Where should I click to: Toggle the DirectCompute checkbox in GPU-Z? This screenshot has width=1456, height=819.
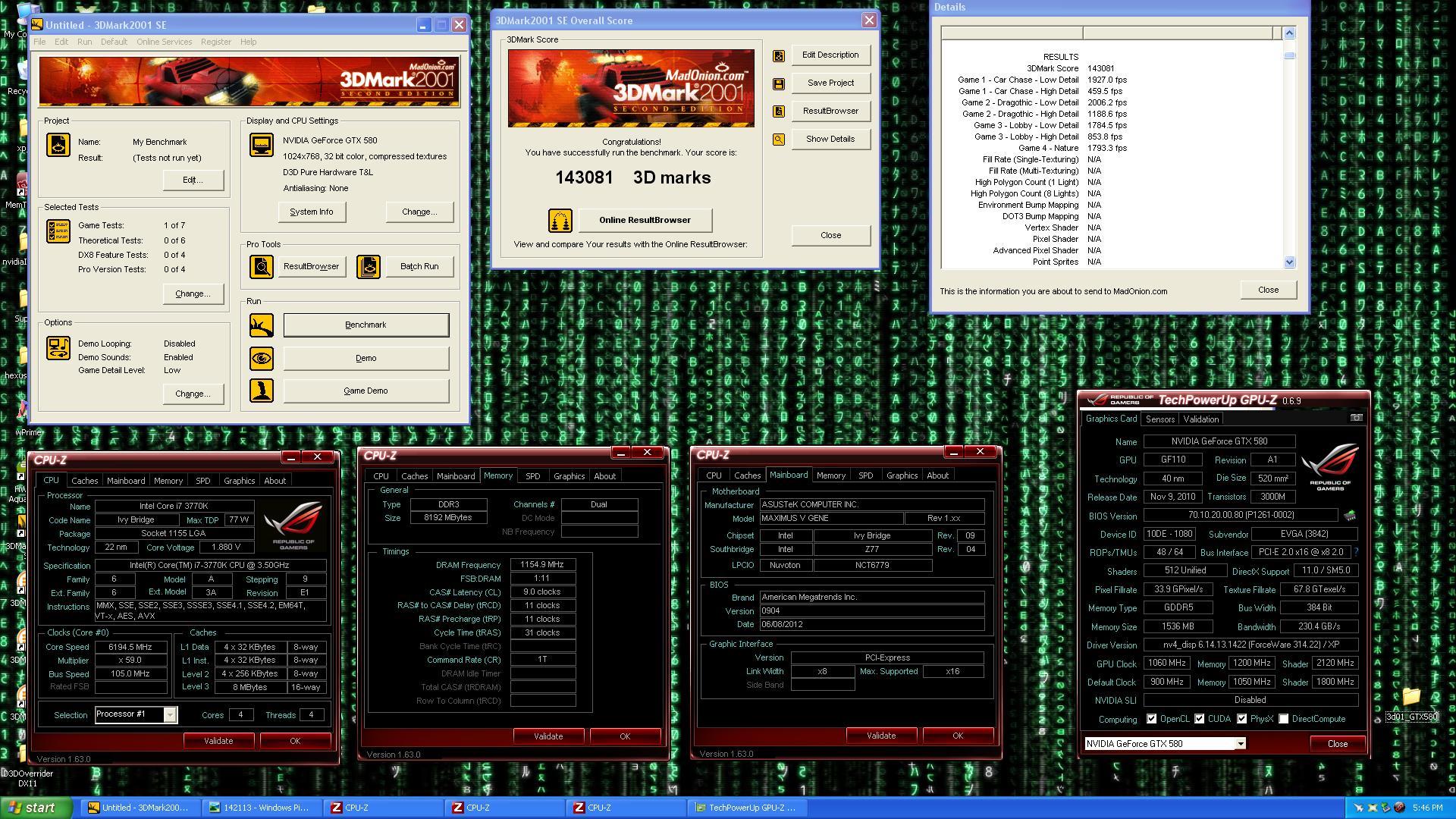tap(1283, 719)
